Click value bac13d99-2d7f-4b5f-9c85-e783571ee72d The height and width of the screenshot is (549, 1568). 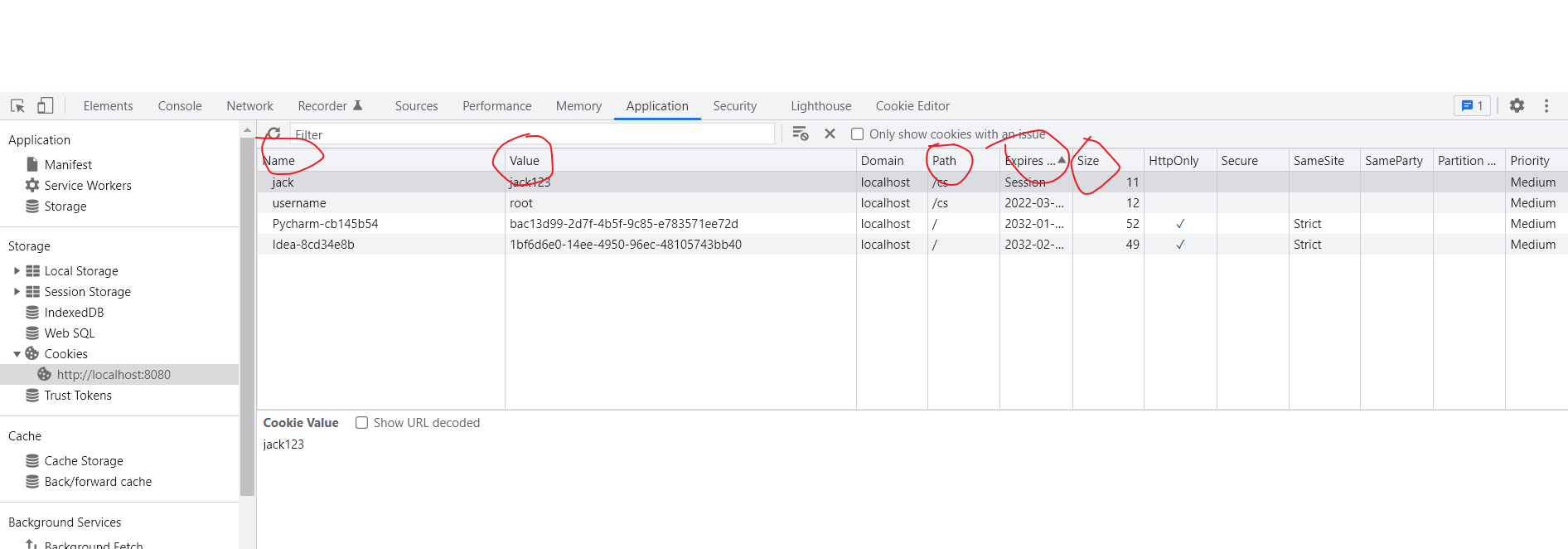click(624, 223)
